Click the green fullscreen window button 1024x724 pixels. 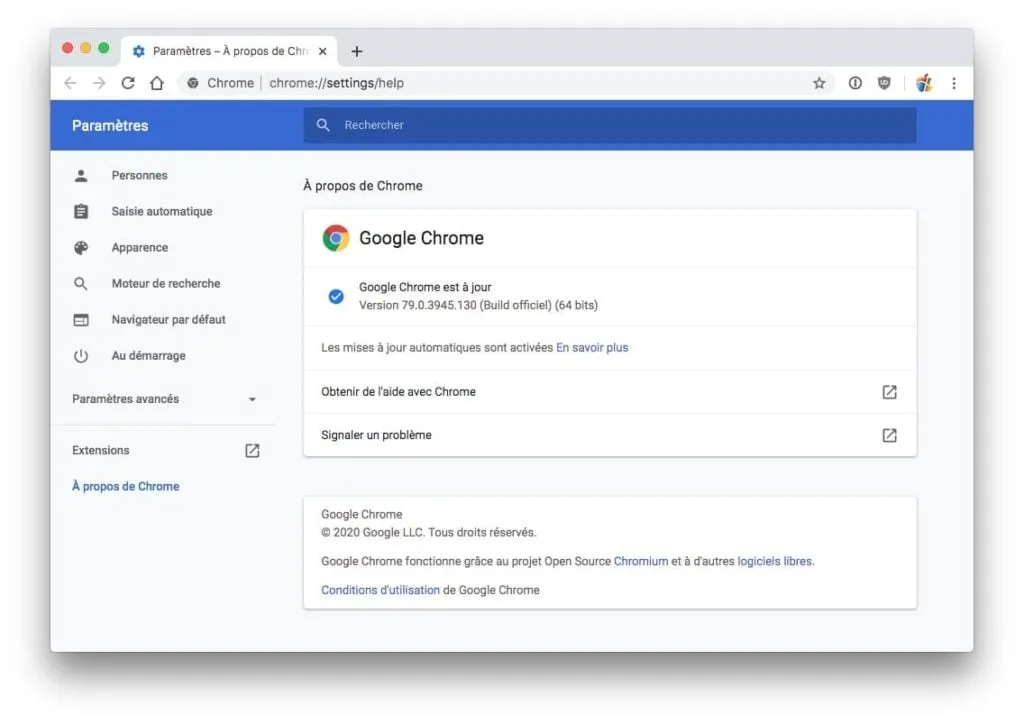[x=103, y=48]
